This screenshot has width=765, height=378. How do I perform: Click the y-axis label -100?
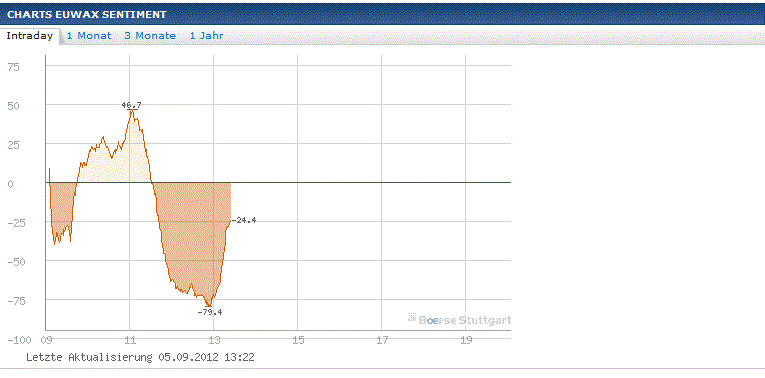[x=20, y=340]
